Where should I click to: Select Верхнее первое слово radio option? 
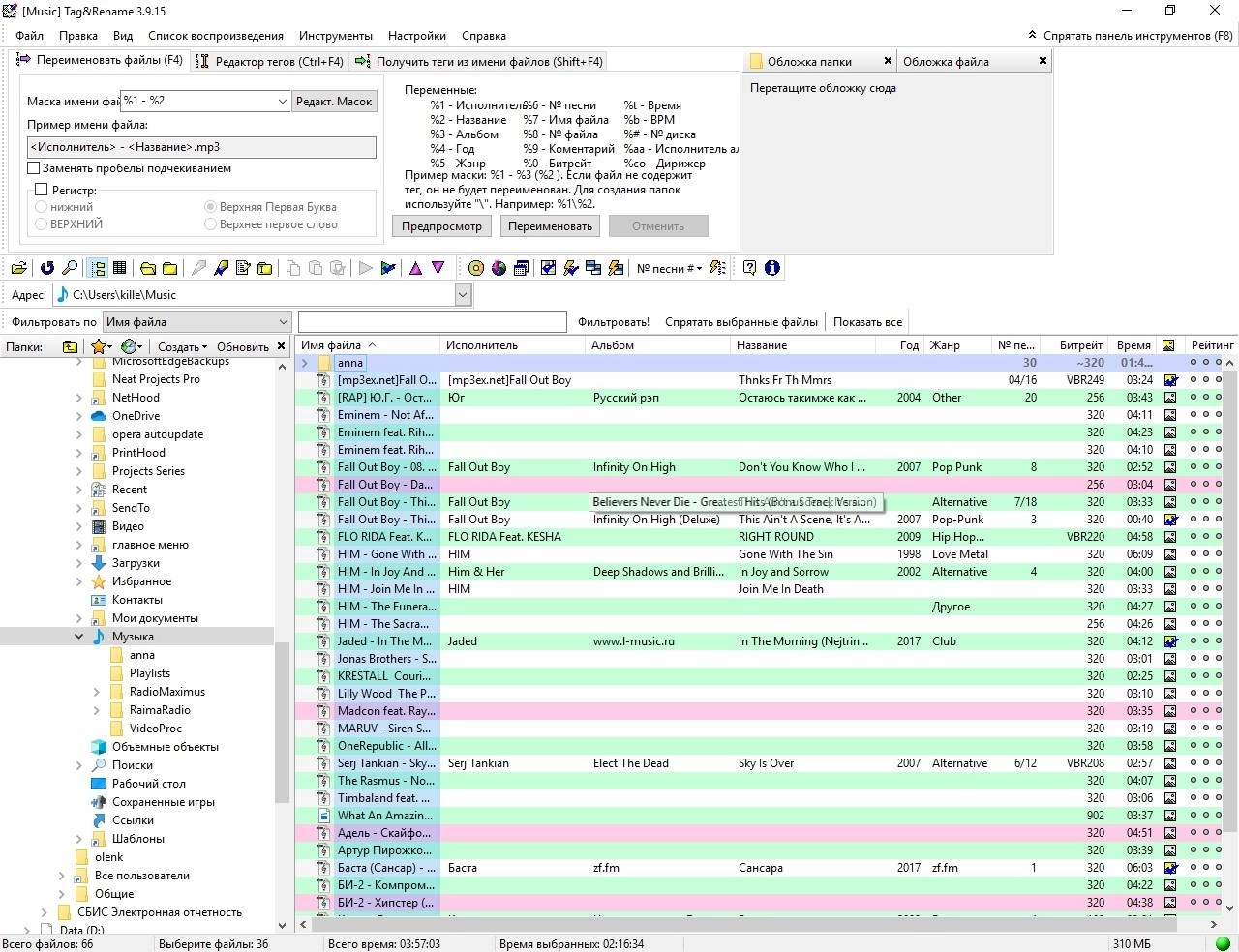(x=210, y=224)
